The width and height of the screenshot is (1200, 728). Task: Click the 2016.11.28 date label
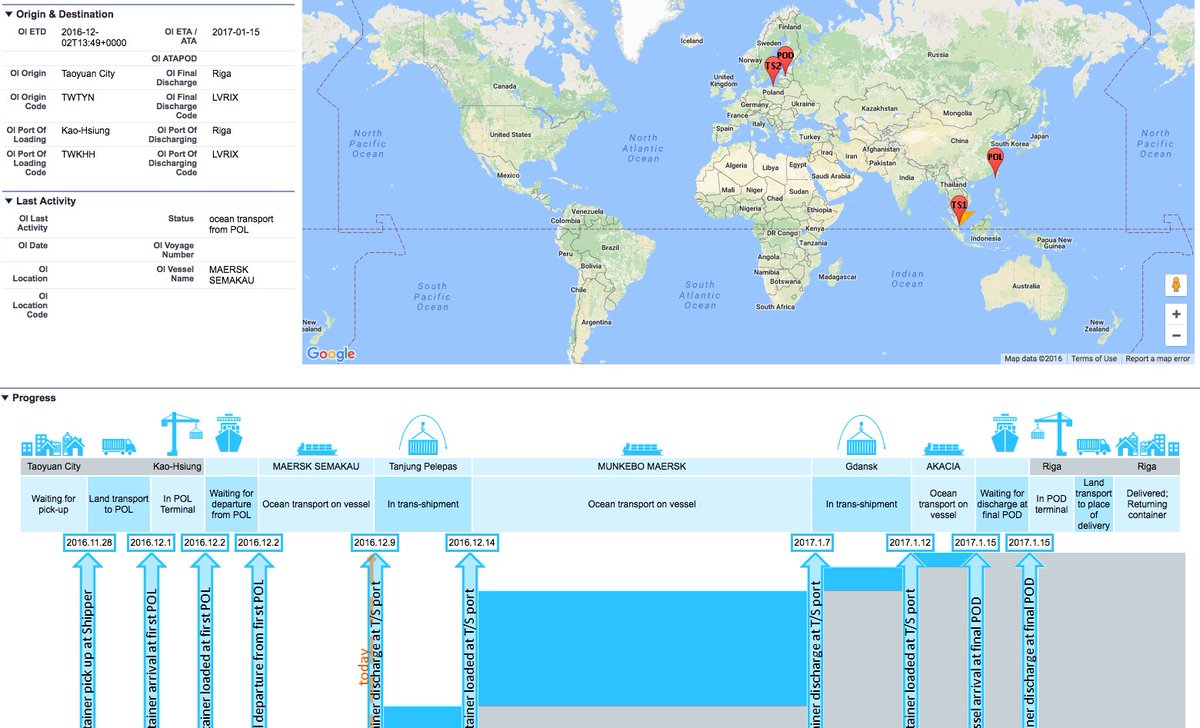coord(89,542)
